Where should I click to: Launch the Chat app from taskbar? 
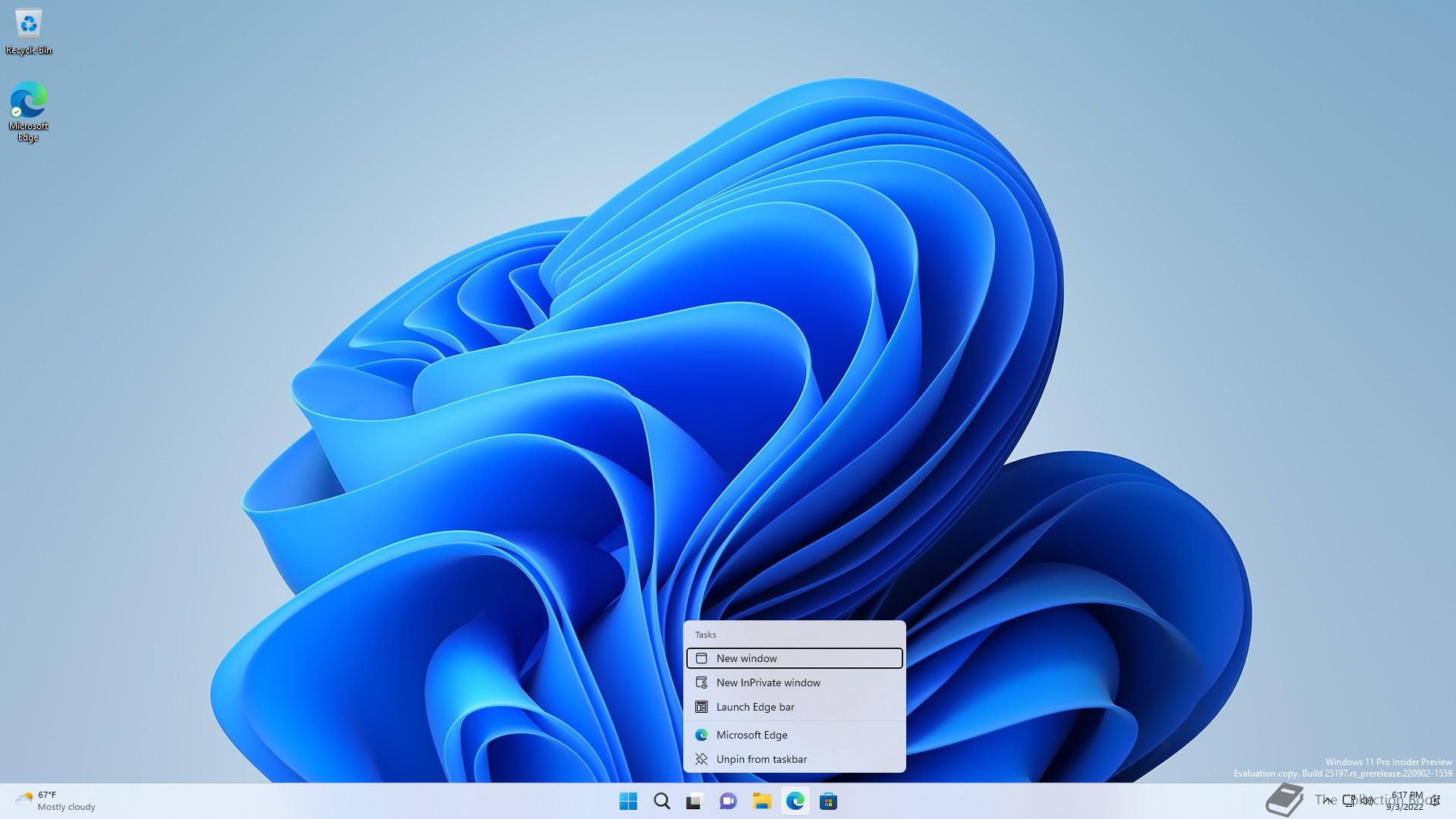click(x=728, y=801)
